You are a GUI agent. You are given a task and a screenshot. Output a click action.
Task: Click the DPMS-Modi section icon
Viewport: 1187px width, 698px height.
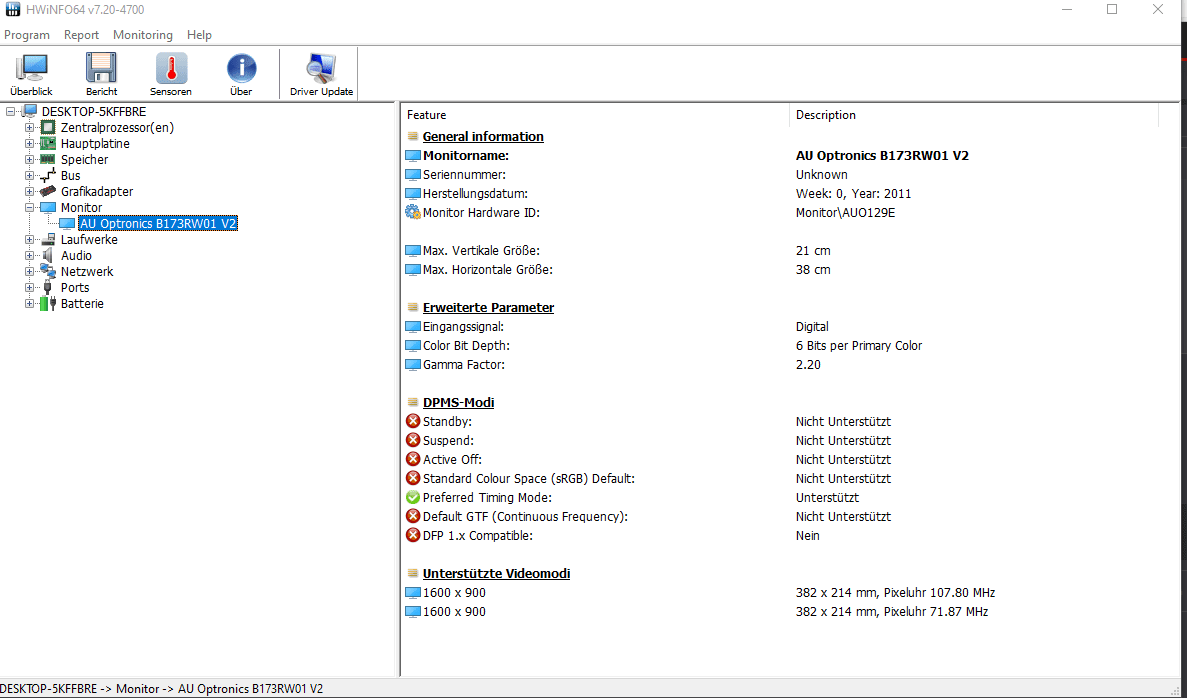[x=413, y=402]
